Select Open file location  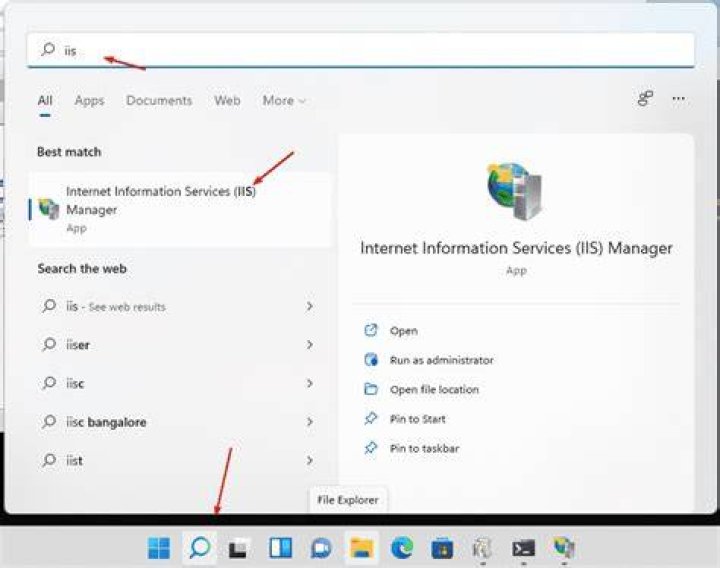tap(434, 389)
